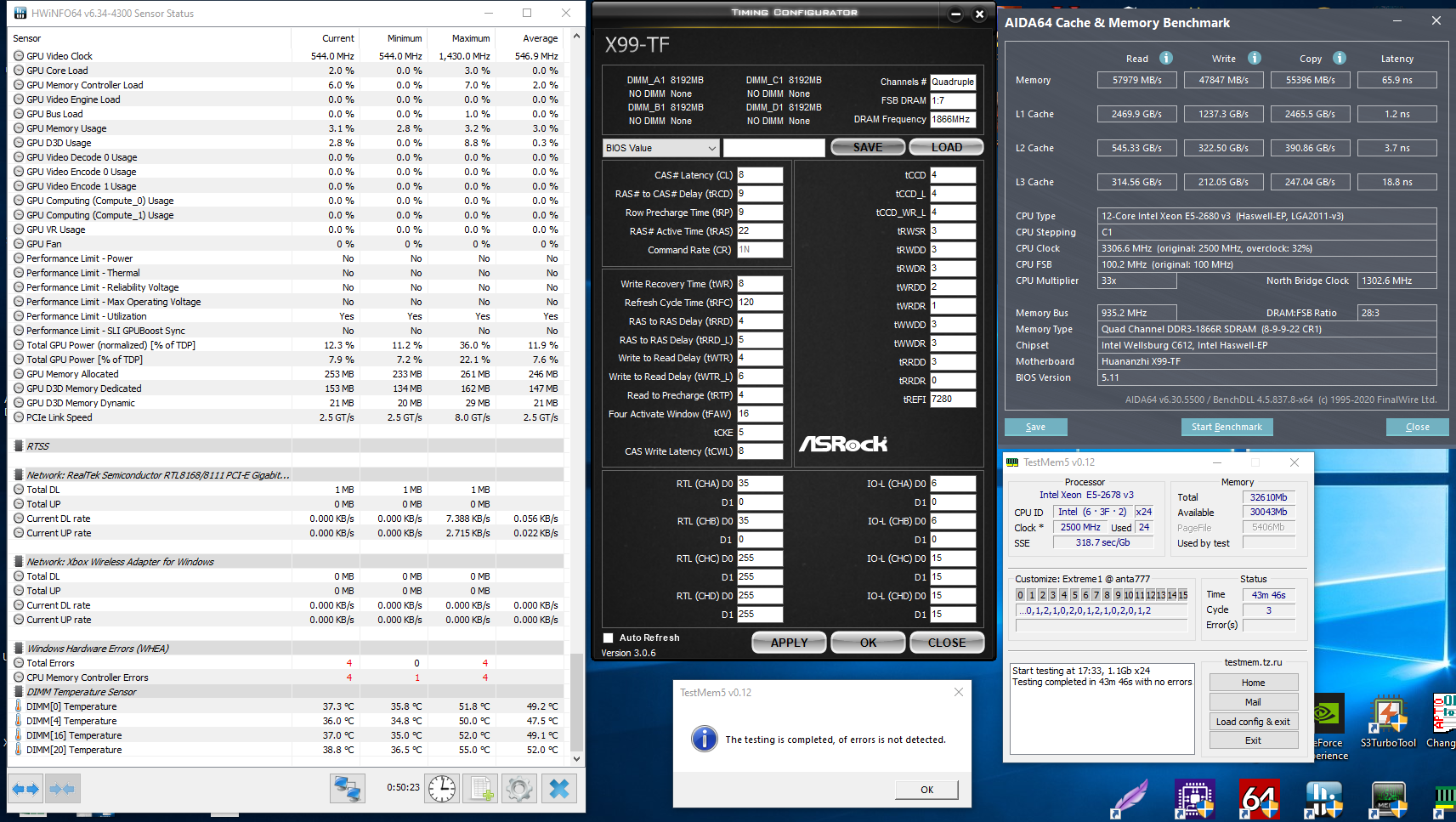Open the GeForce Experience desktop icon

click(x=1331, y=727)
